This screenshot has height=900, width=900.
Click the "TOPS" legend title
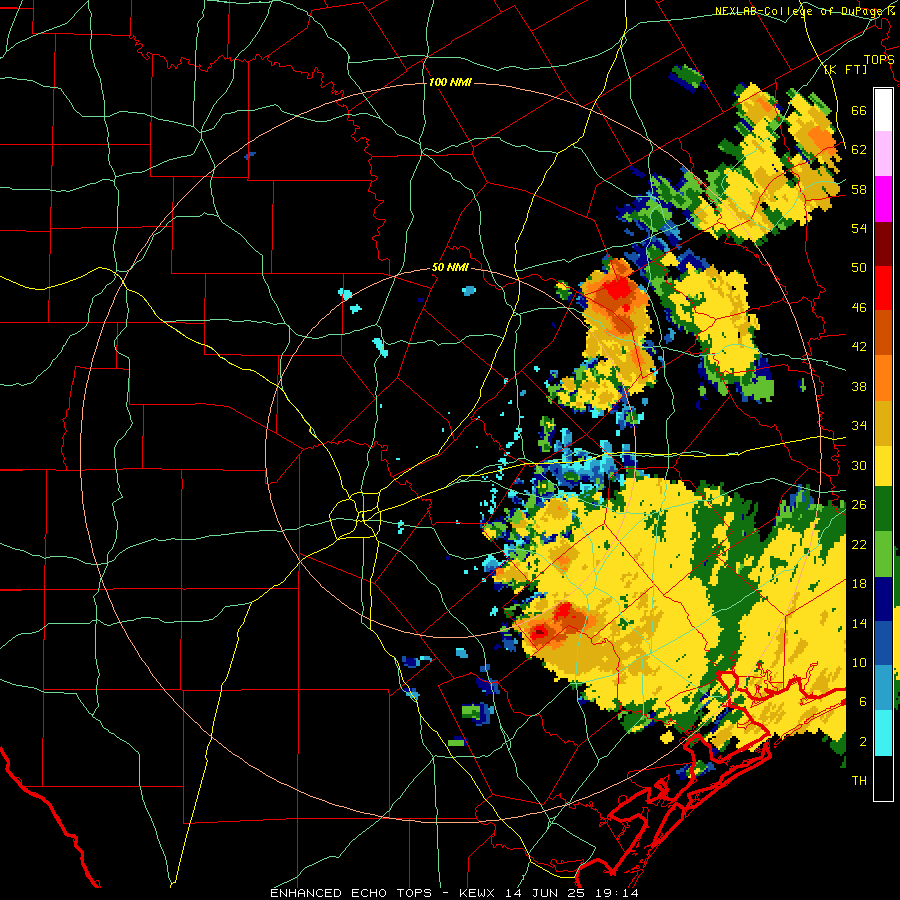coord(879,60)
